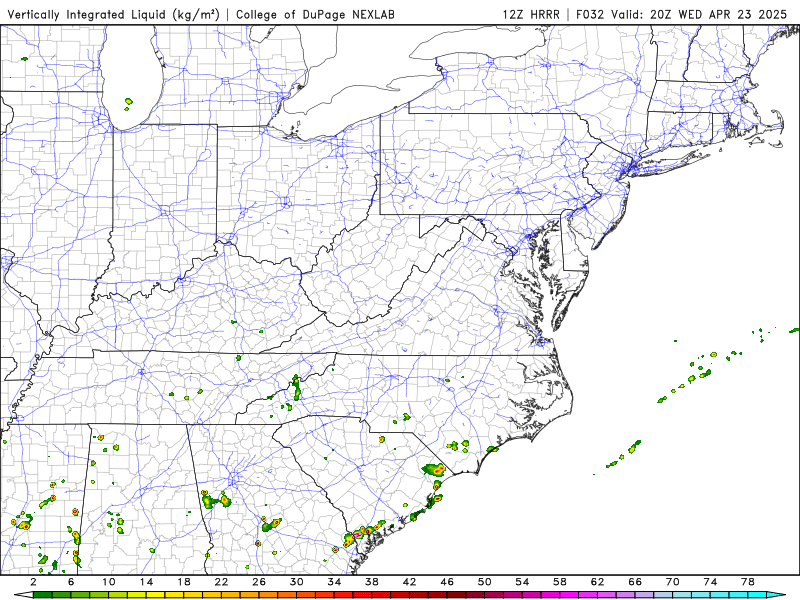The image size is (800, 600).
Task: Click the legend value 30
Action: (296, 582)
